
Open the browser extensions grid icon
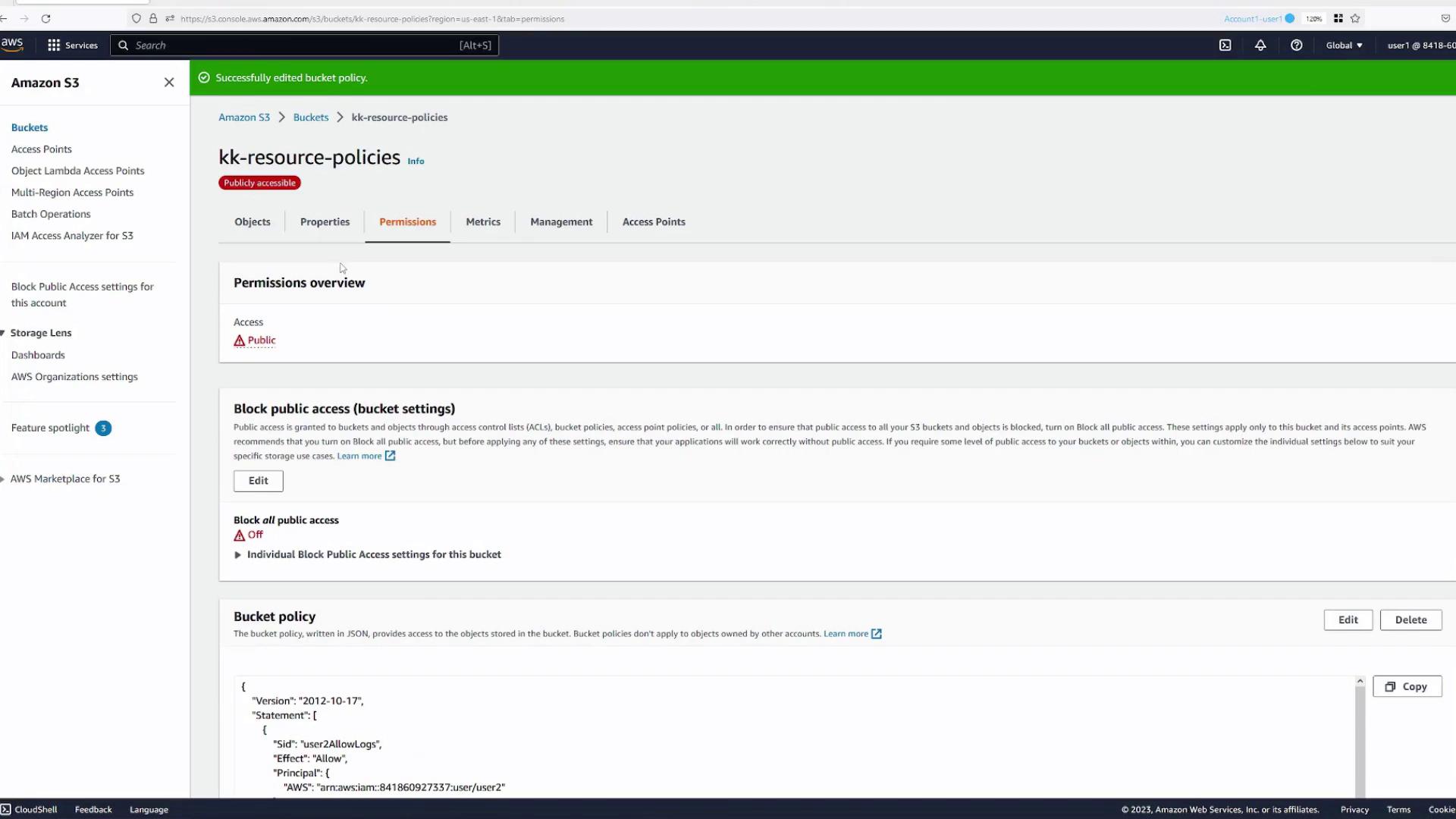tap(1338, 19)
